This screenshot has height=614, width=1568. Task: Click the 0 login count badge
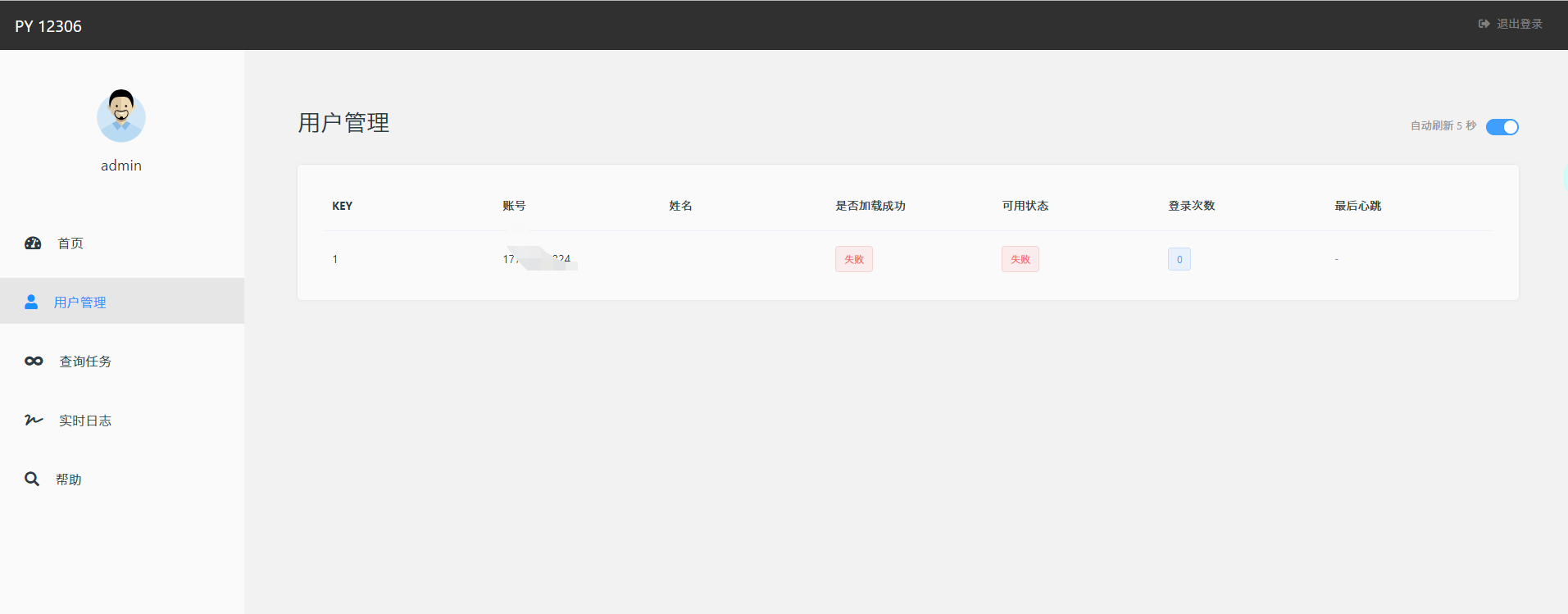coord(1179,259)
